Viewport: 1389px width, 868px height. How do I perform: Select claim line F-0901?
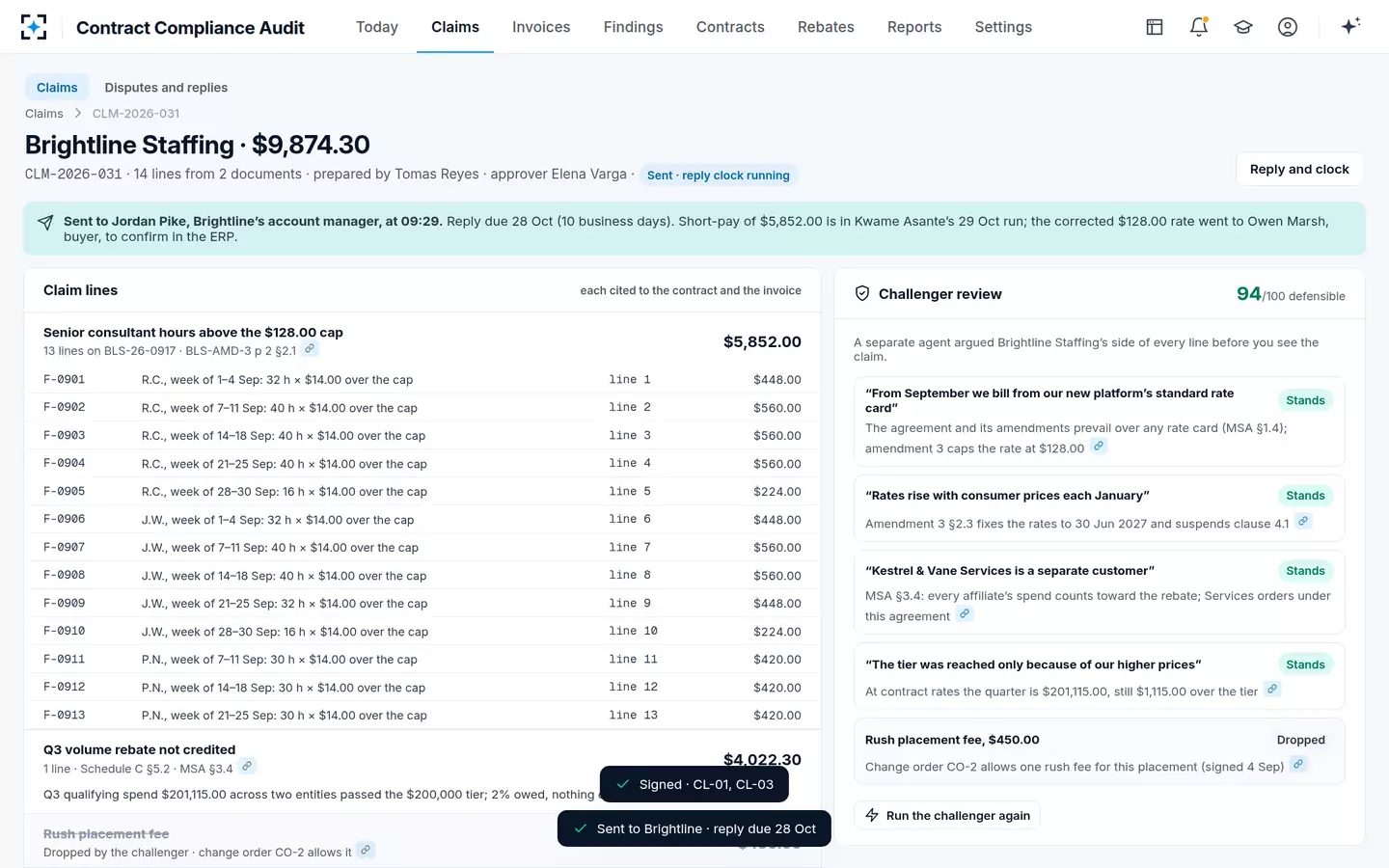click(x=422, y=380)
